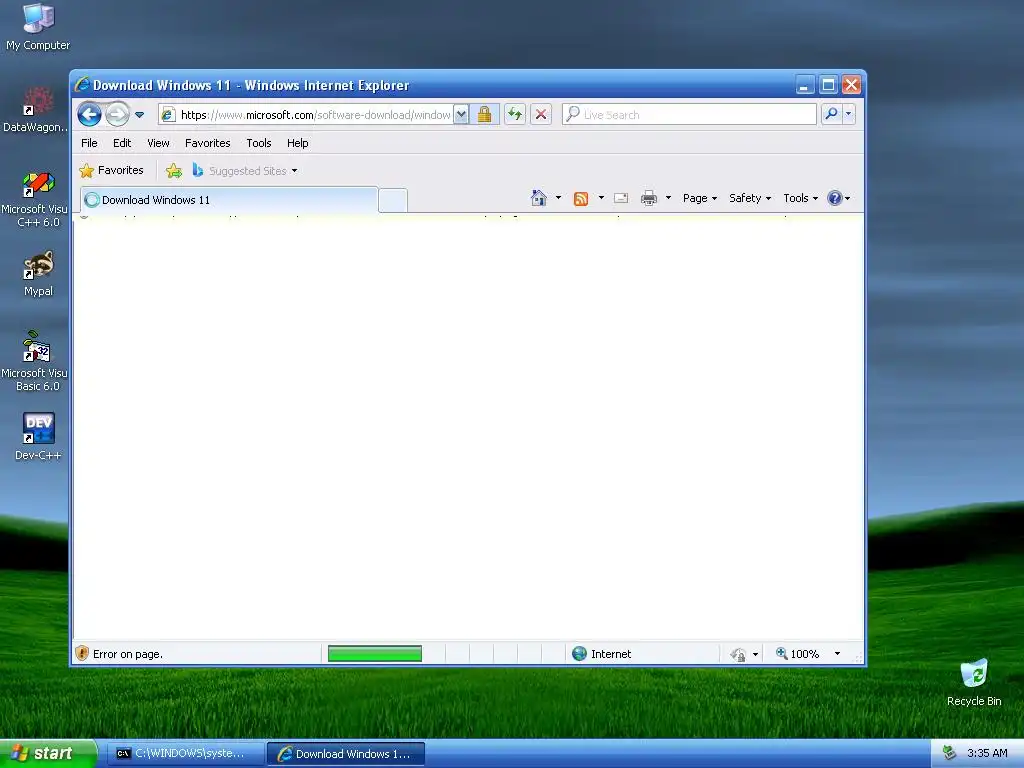The width and height of the screenshot is (1024, 768).
Task: Change zoom level at 100% button
Action: point(797,654)
